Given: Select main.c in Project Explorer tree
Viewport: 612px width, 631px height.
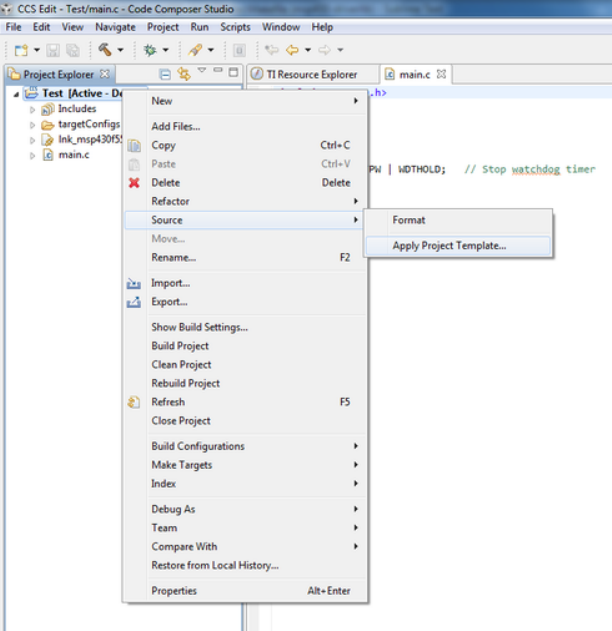Looking at the screenshot, I should pos(74,155).
